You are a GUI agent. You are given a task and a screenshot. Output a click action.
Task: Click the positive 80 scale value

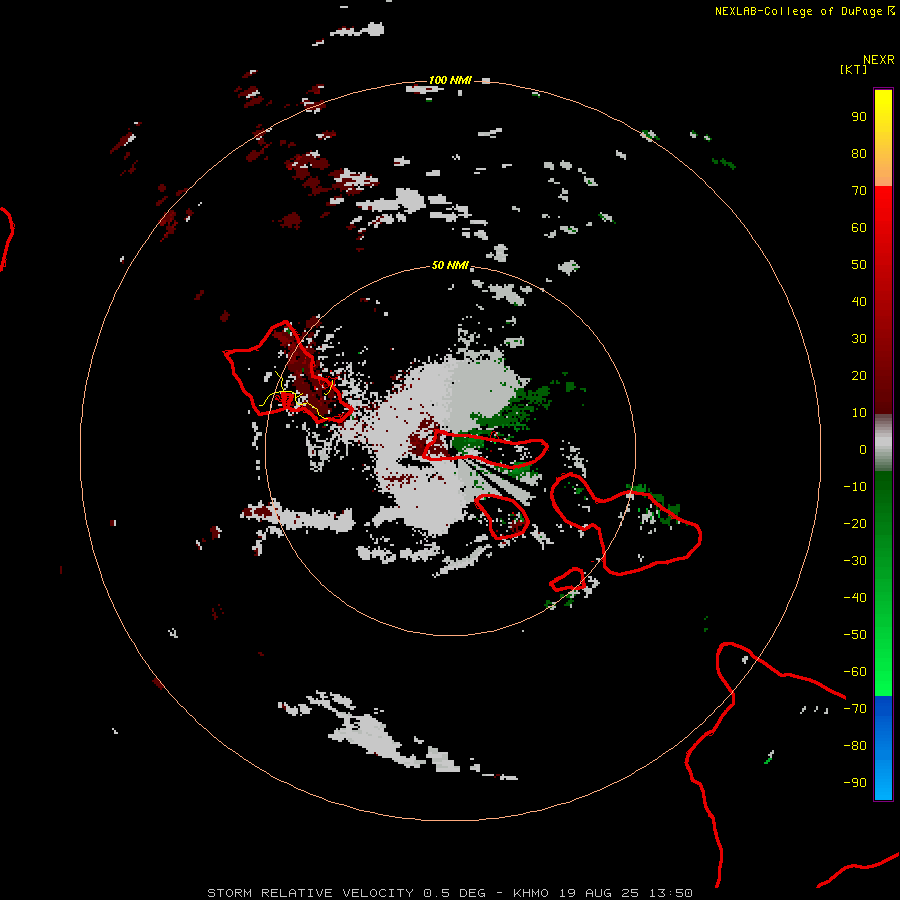tap(859, 153)
